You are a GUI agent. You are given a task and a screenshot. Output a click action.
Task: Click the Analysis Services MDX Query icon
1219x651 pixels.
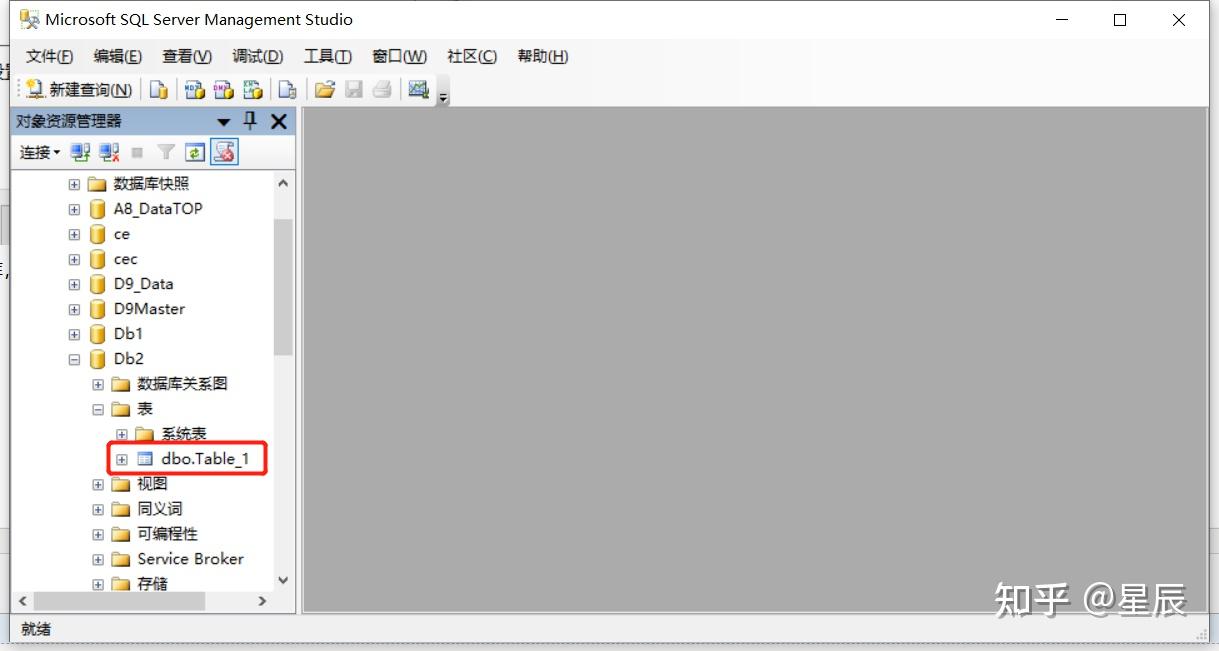pyautogui.click(x=193, y=90)
